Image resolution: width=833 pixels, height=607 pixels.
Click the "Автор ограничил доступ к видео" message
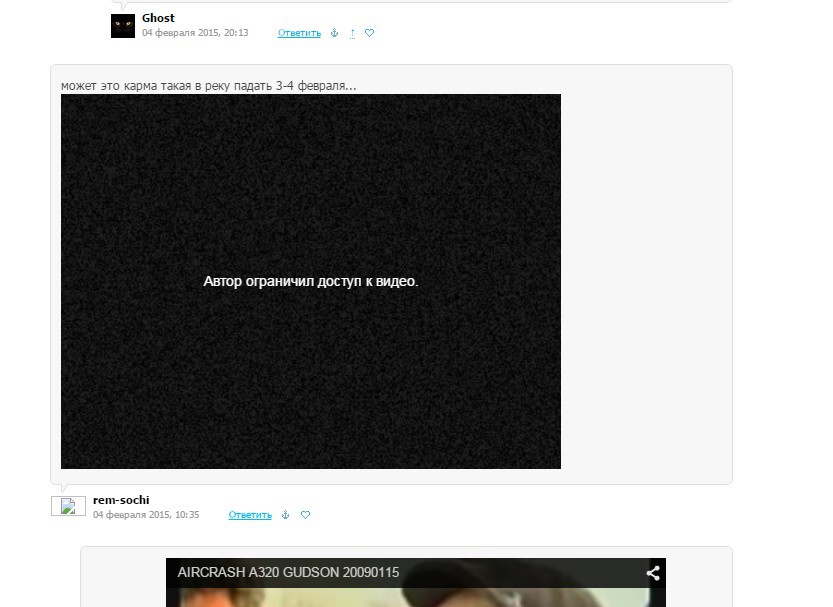pyautogui.click(x=310, y=282)
